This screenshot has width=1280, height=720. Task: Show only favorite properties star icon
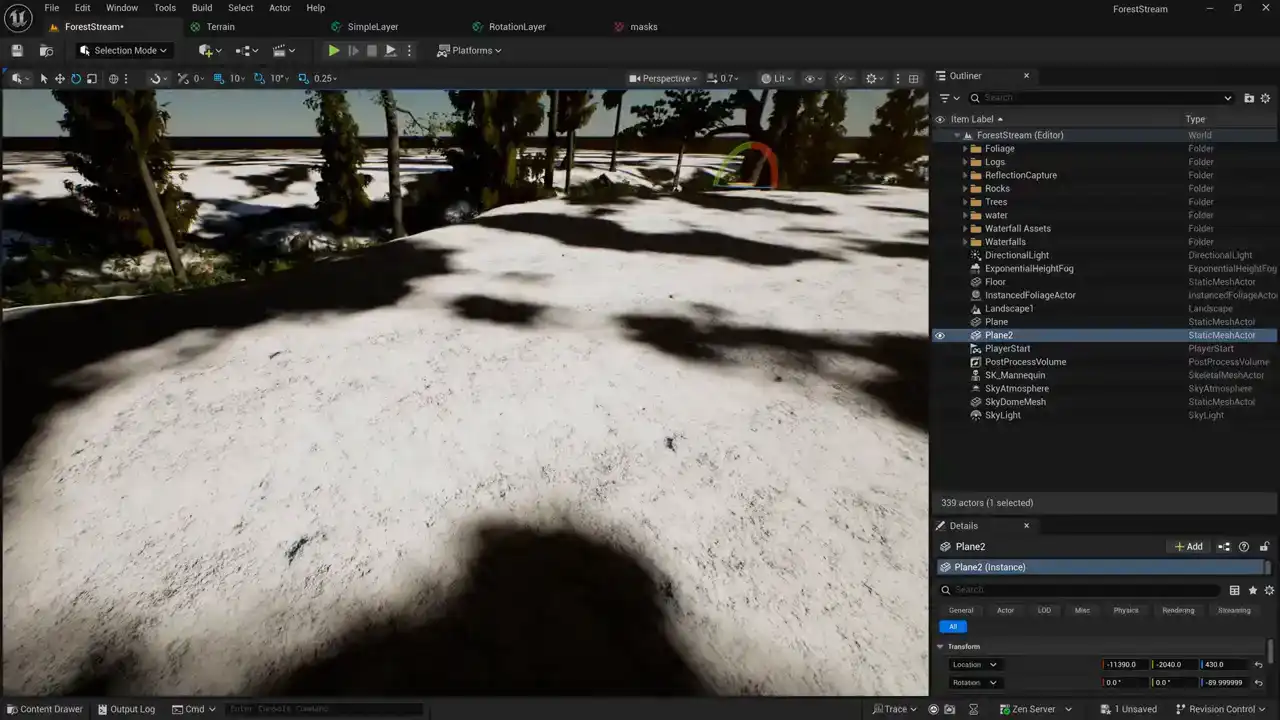pyautogui.click(x=1252, y=590)
